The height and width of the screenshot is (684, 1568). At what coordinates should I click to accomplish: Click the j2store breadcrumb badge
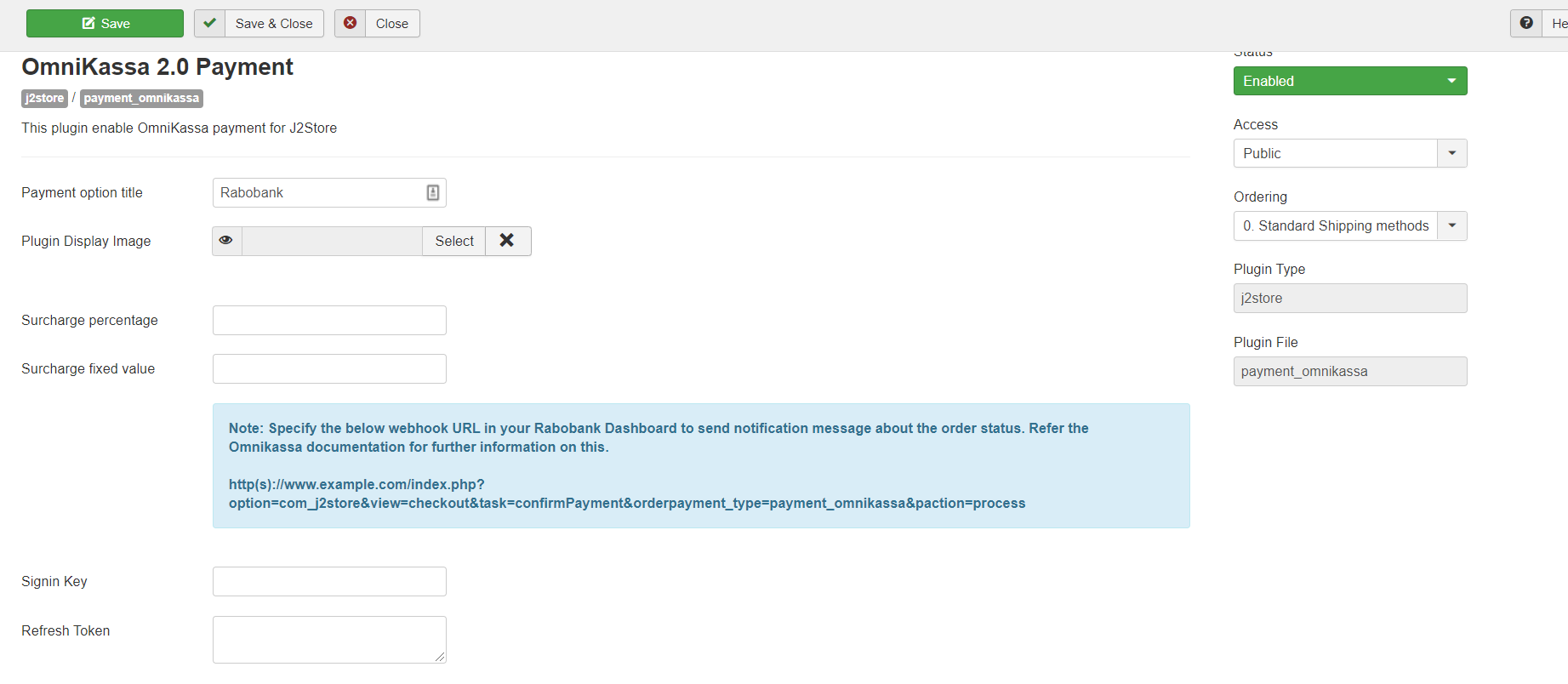tap(44, 99)
